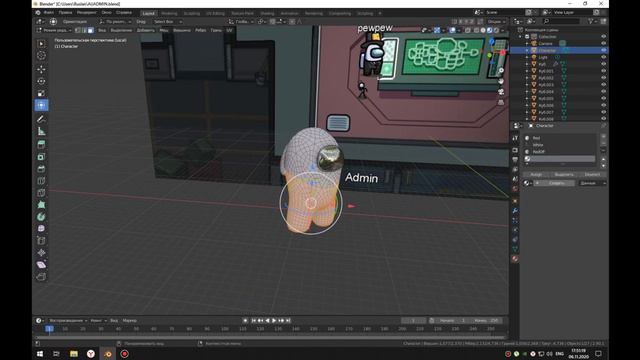
Task: Click the timeline play button
Action: 274,321
